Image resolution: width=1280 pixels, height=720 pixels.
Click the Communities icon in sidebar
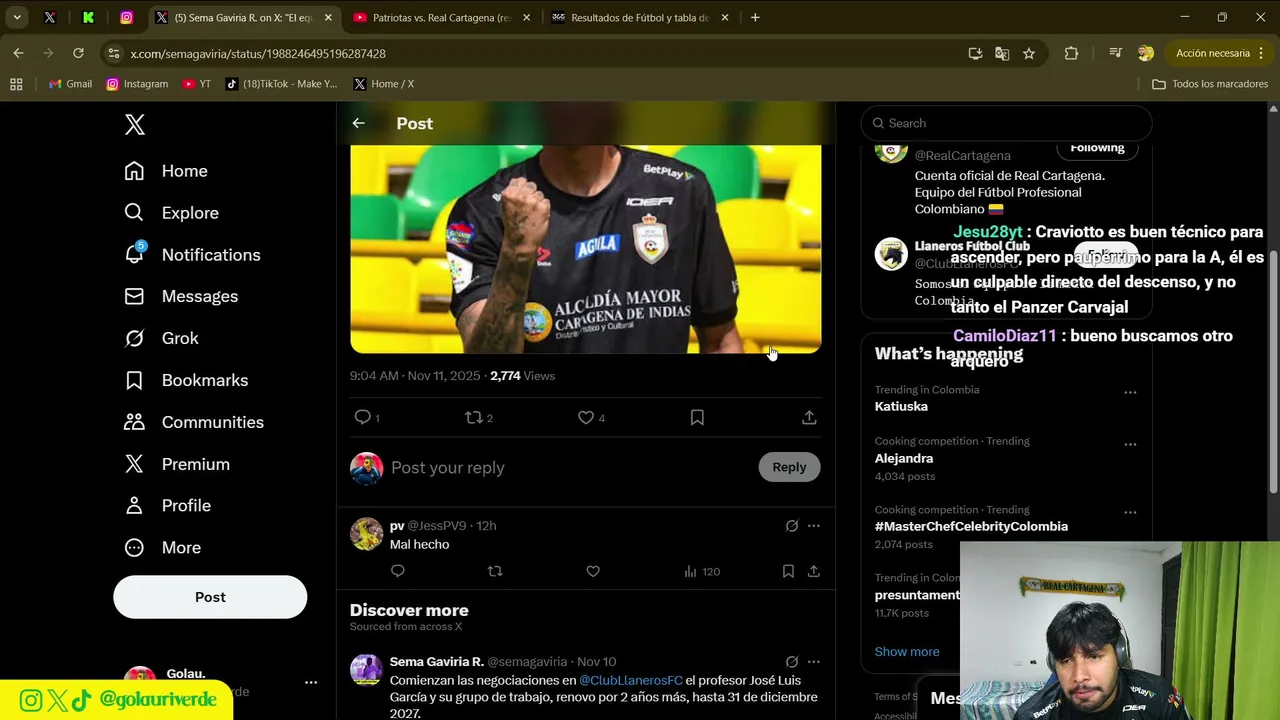(134, 422)
